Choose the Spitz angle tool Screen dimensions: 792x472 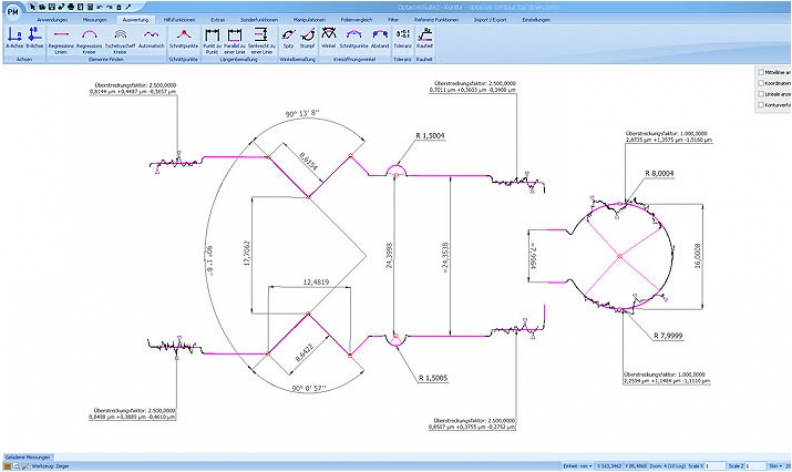coord(288,38)
